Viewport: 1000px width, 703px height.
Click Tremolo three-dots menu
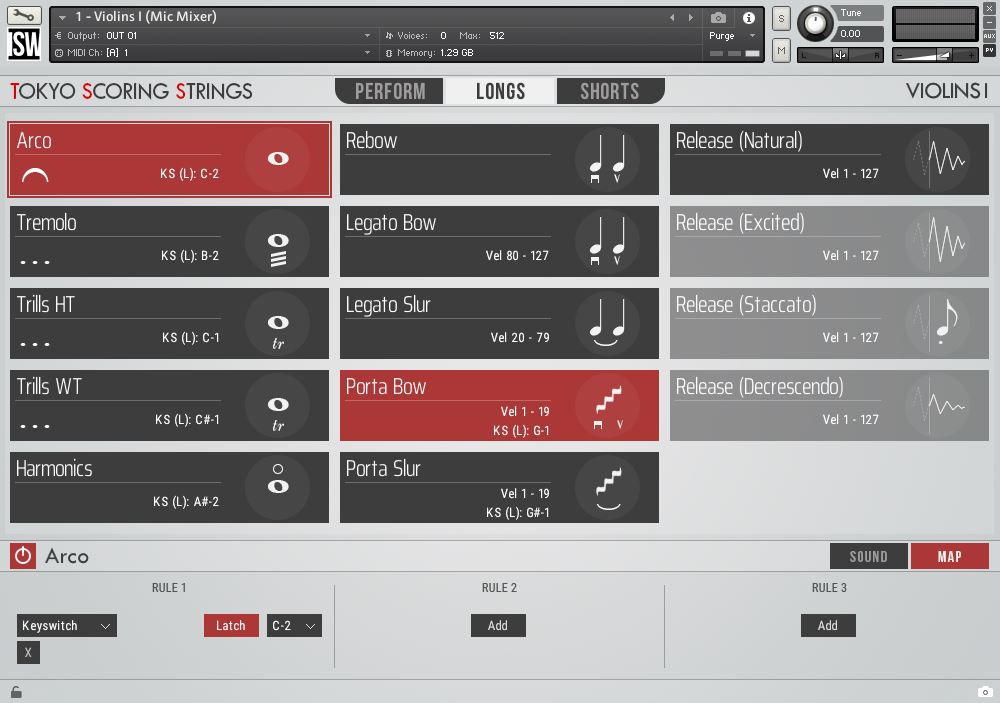(x=35, y=262)
